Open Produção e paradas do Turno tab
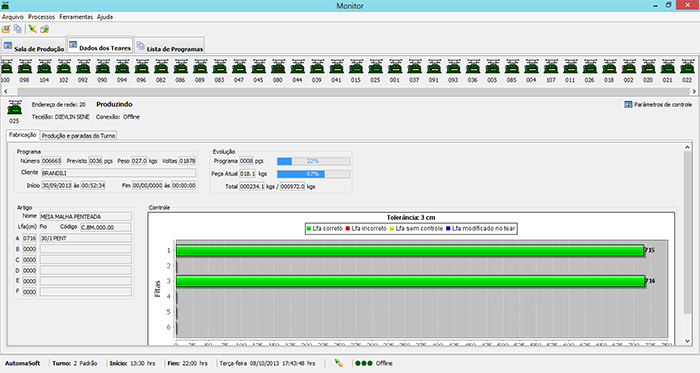The image size is (700, 373). pos(79,136)
